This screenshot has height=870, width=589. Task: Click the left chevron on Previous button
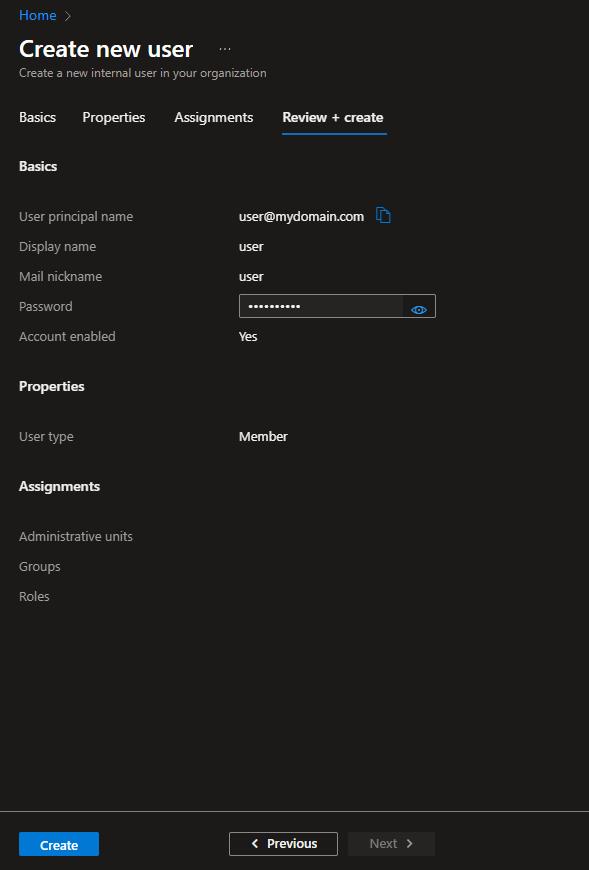click(255, 843)
